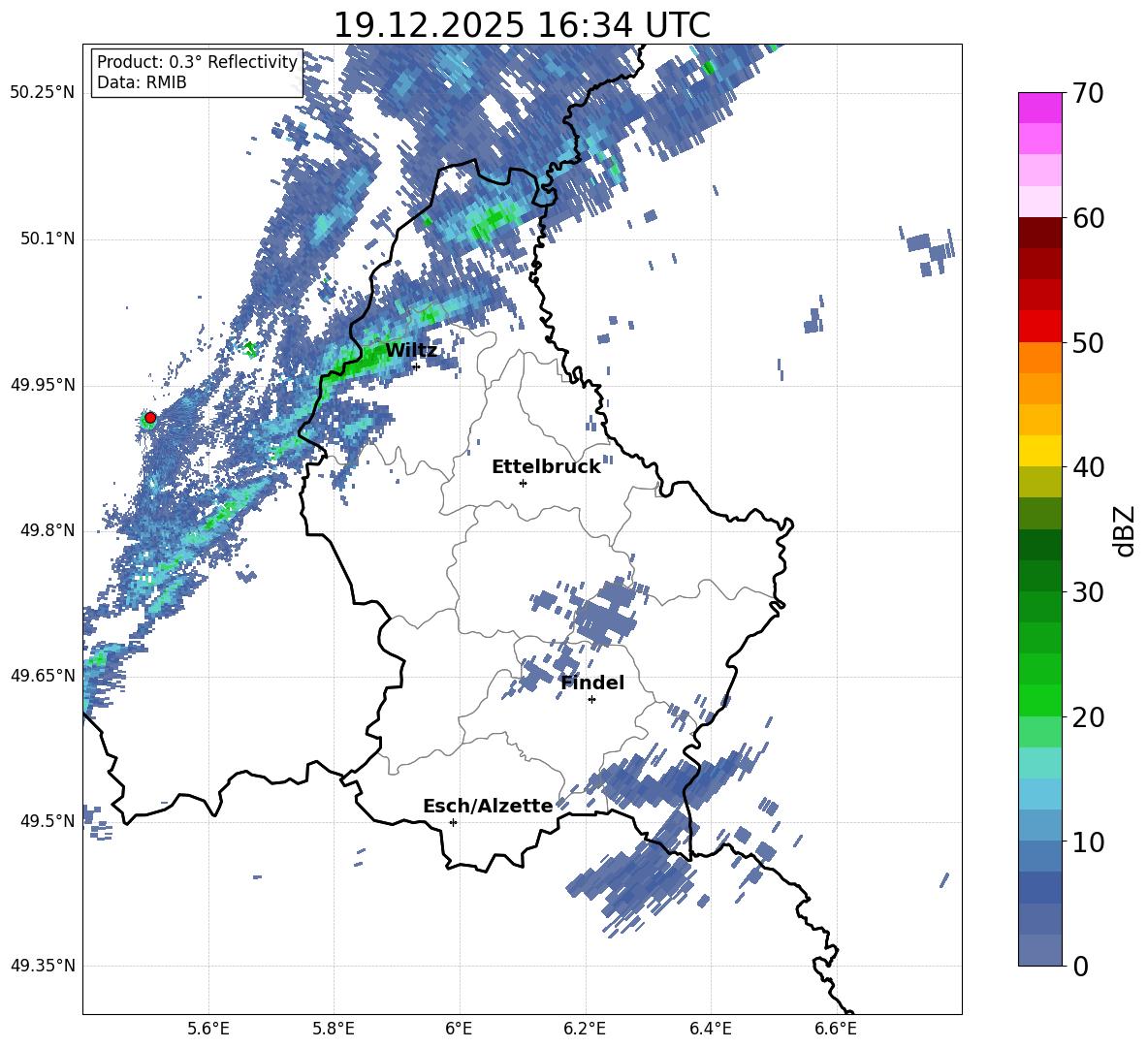This screenshot has height=1048, width=1148.
Task: Click the Wiltz location cross marker
Action: pos(417,366)
